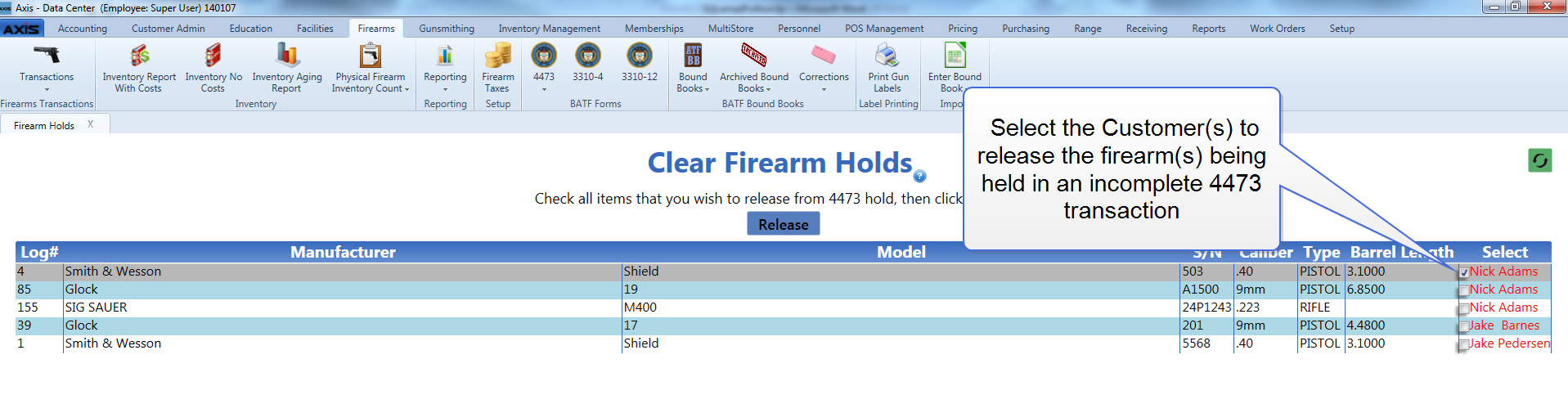Check Jake Barnes for Glock 17
Image resolution: width=1568 pixels, height=413 pixels.
point(1463,327)
